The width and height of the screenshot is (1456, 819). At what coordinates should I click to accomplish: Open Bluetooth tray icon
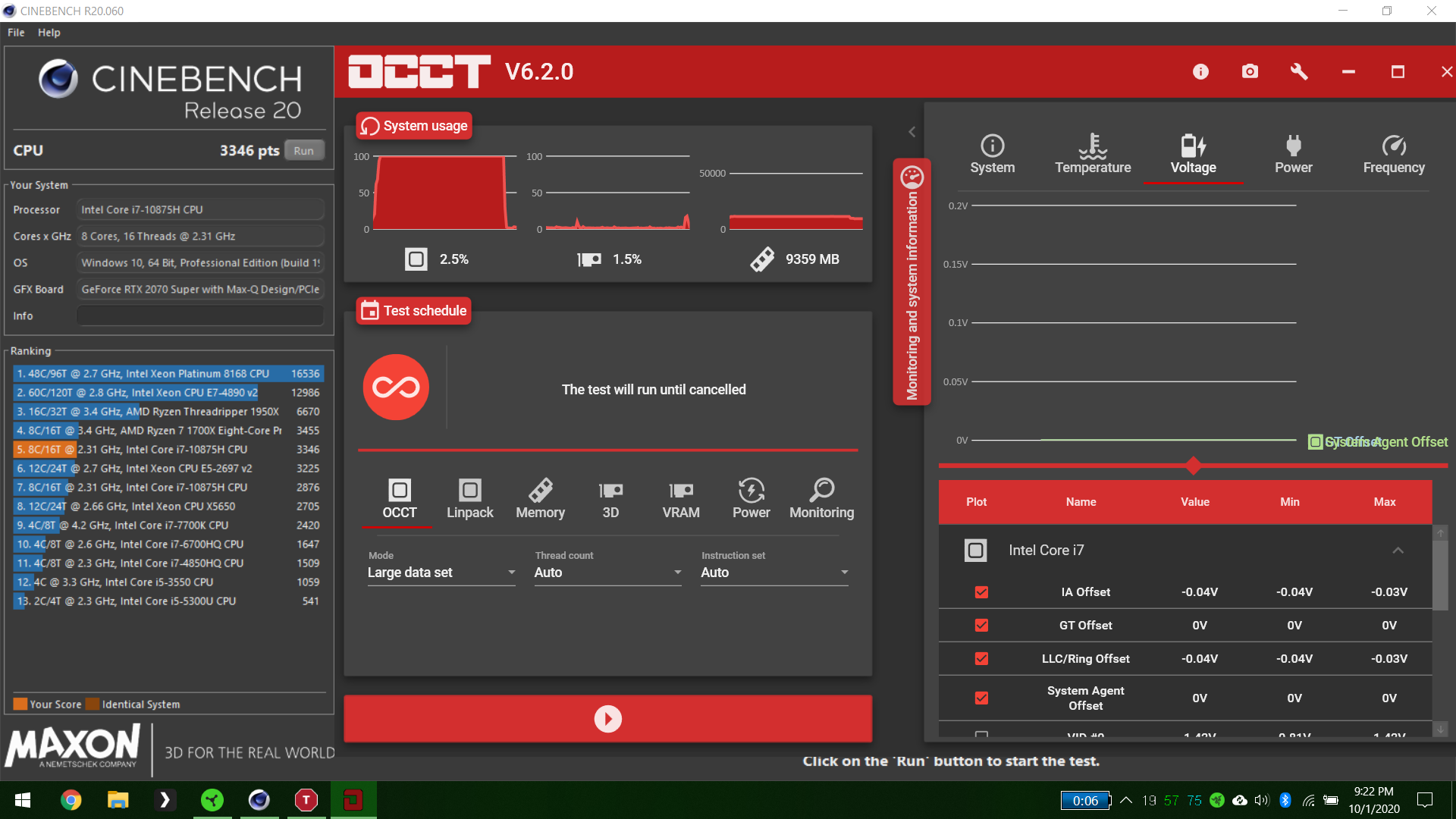click(1285, 800)
